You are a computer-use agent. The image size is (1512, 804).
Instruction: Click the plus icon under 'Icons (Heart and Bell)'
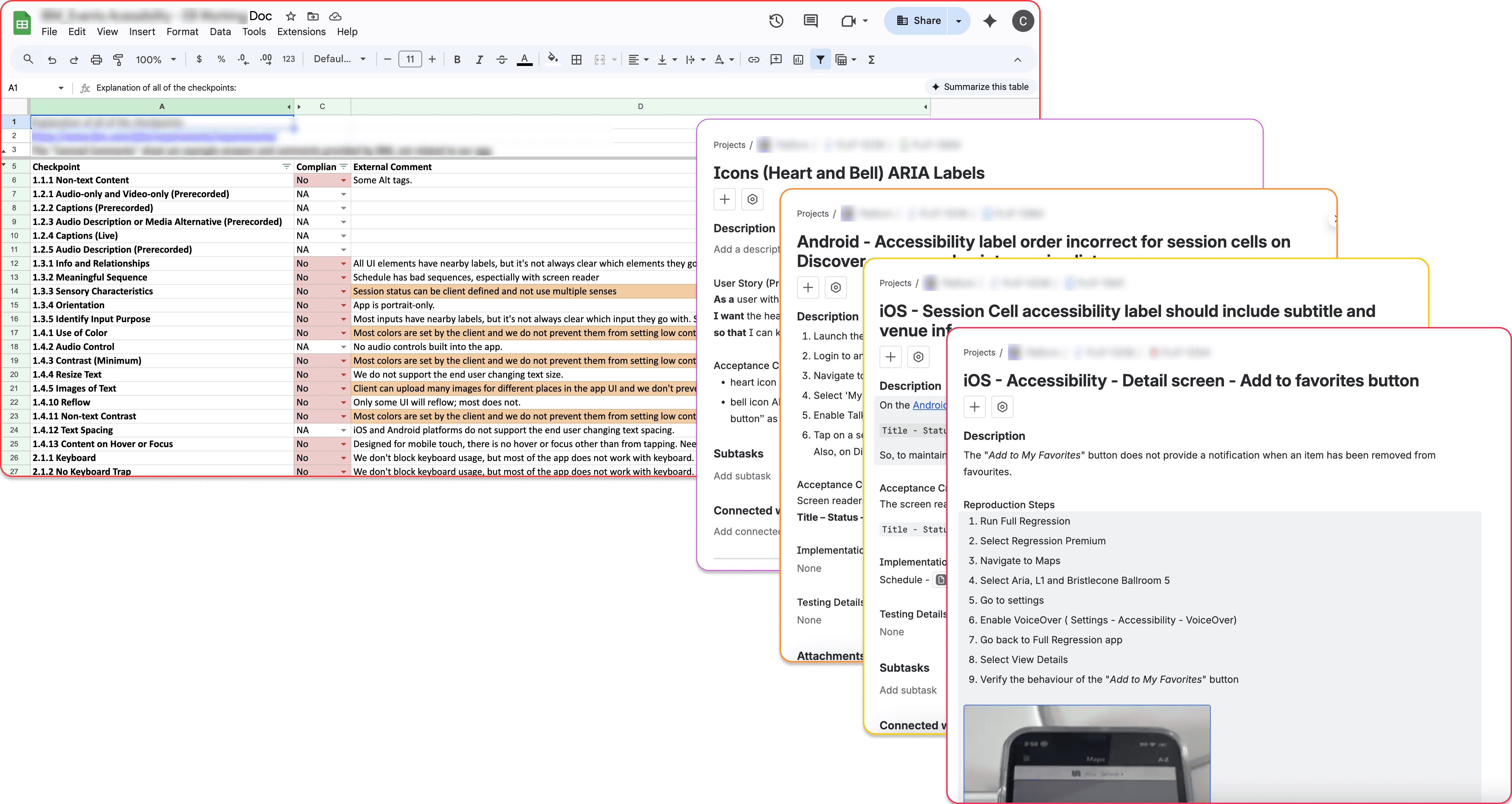coord(724,200)
